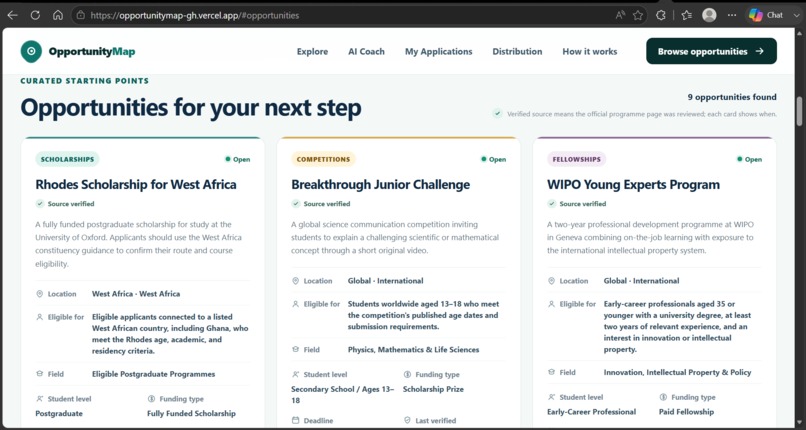Click WIPO card Source verified check icon
Viewport: 806px width, 430px height.
tap(552, 203)
